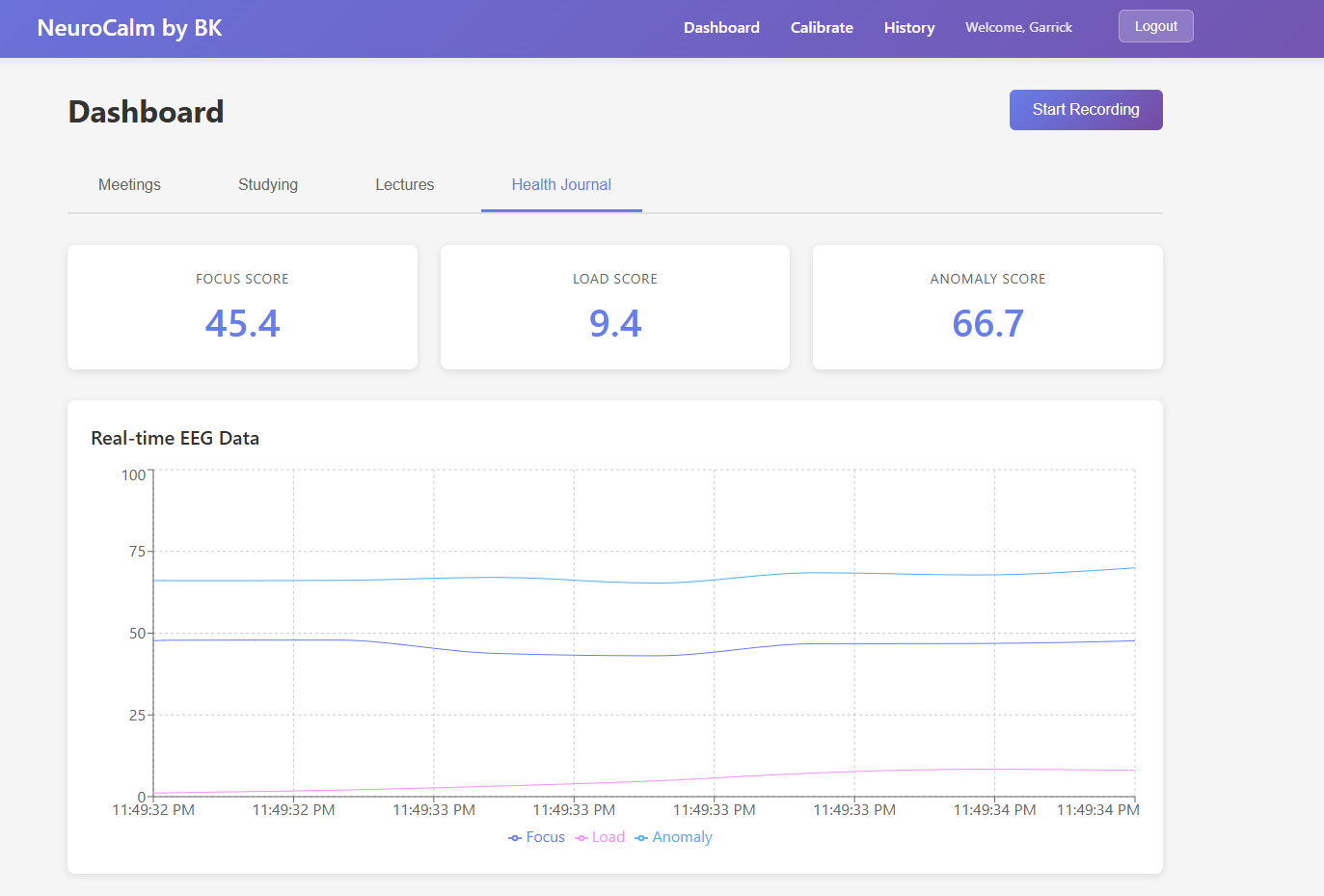The image size is (1324, 896).
Task: Open the Calibrate page
Action: (822, 28)
